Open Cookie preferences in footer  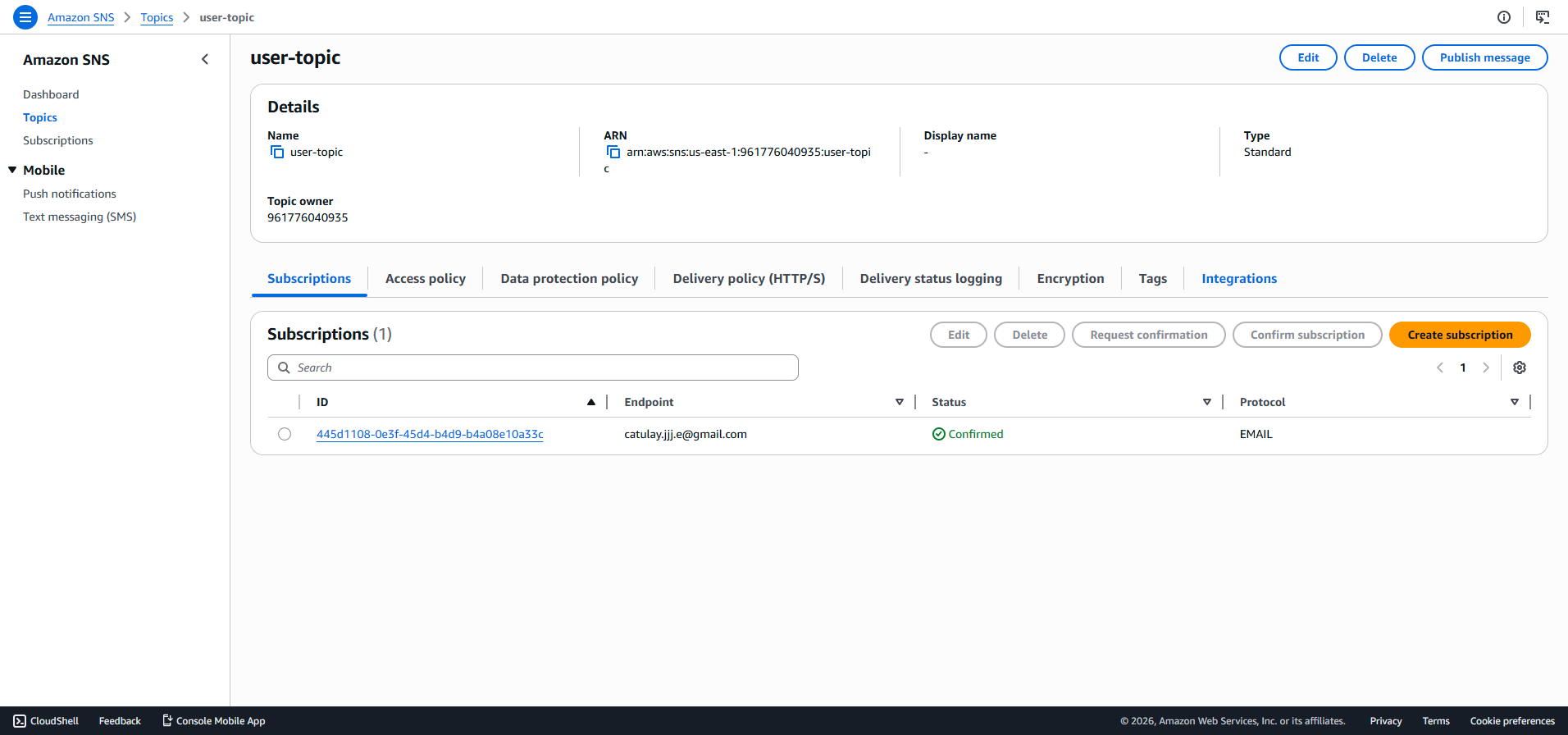(1512, 721)
